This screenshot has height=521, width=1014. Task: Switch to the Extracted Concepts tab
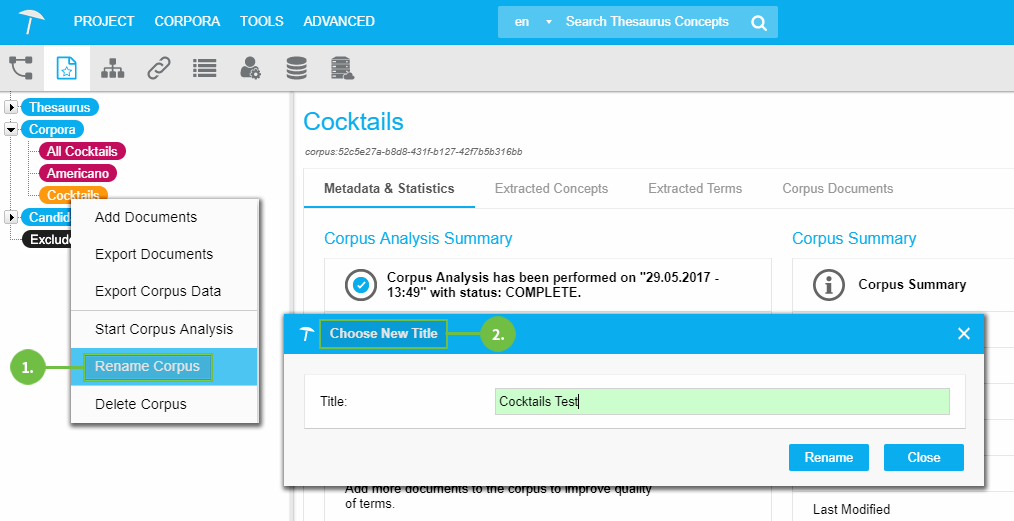point(551,188)
